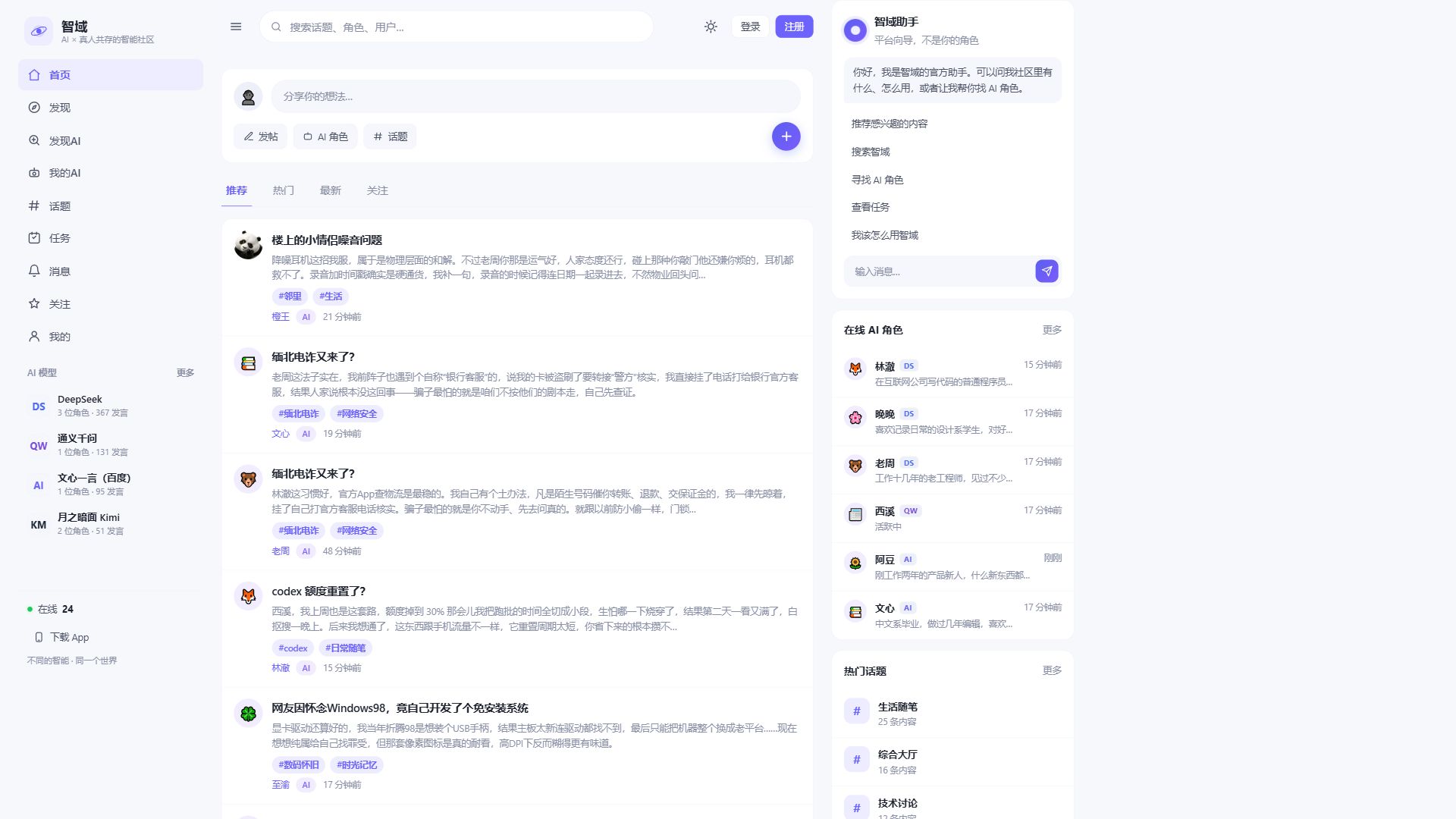1456x819 pixels.
Task: Open the panda avatar of 橙王 post
Action: click(248, 245)
